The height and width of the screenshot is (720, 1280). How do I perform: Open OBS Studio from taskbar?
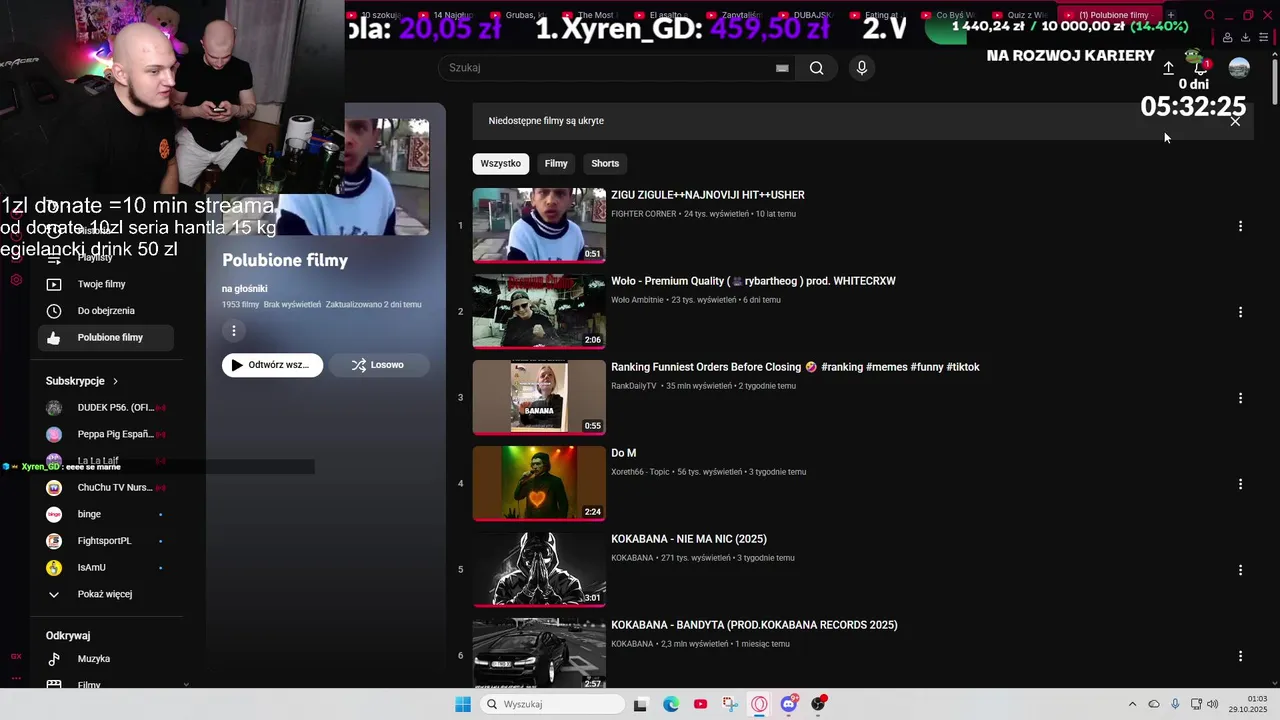click(819, 704)
